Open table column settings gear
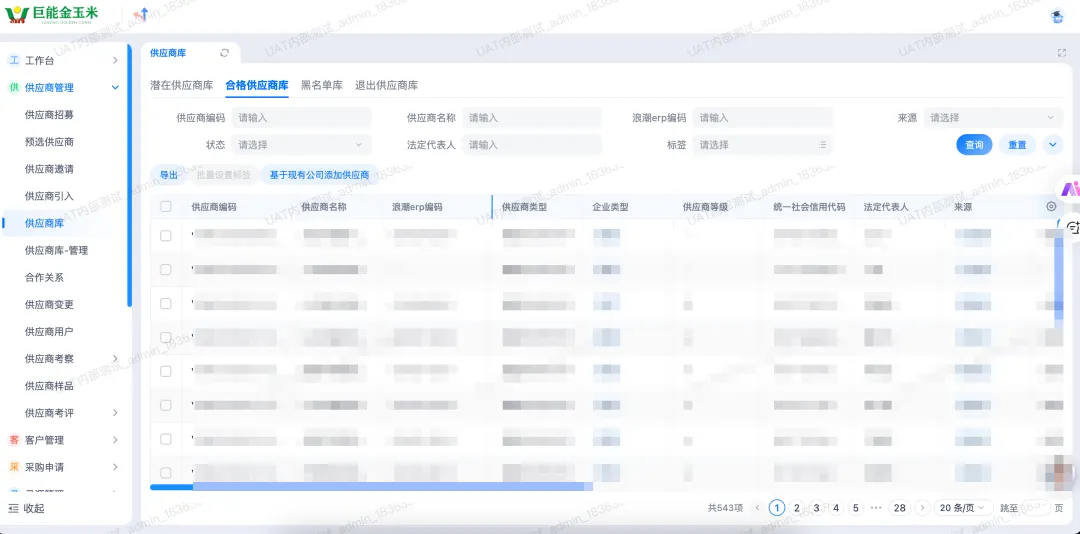This screenshot has height=534, width=1080. pos(1051,207)
